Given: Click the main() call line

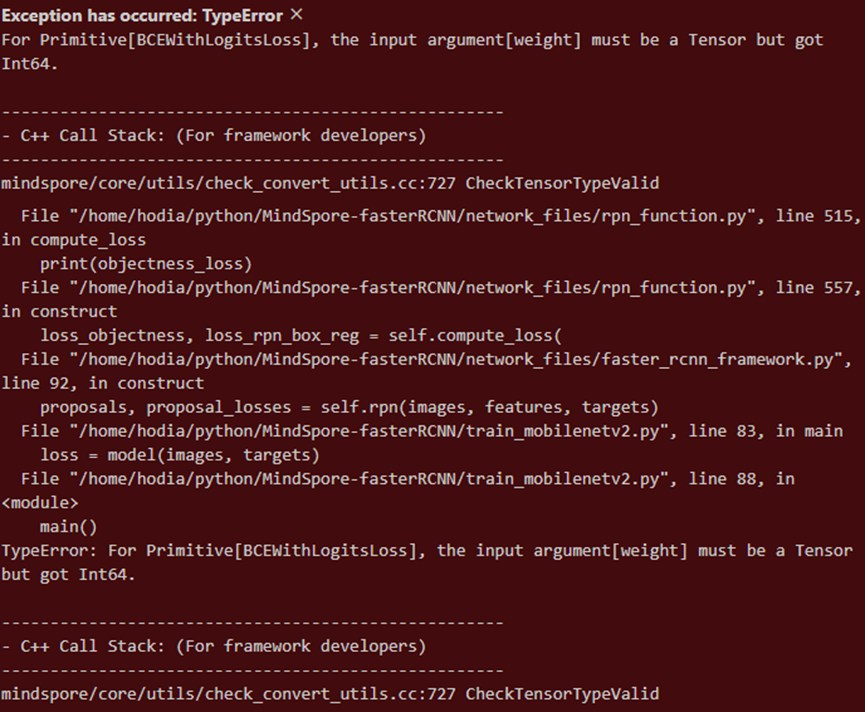Looking at the screenshot, I should [64, 526].
